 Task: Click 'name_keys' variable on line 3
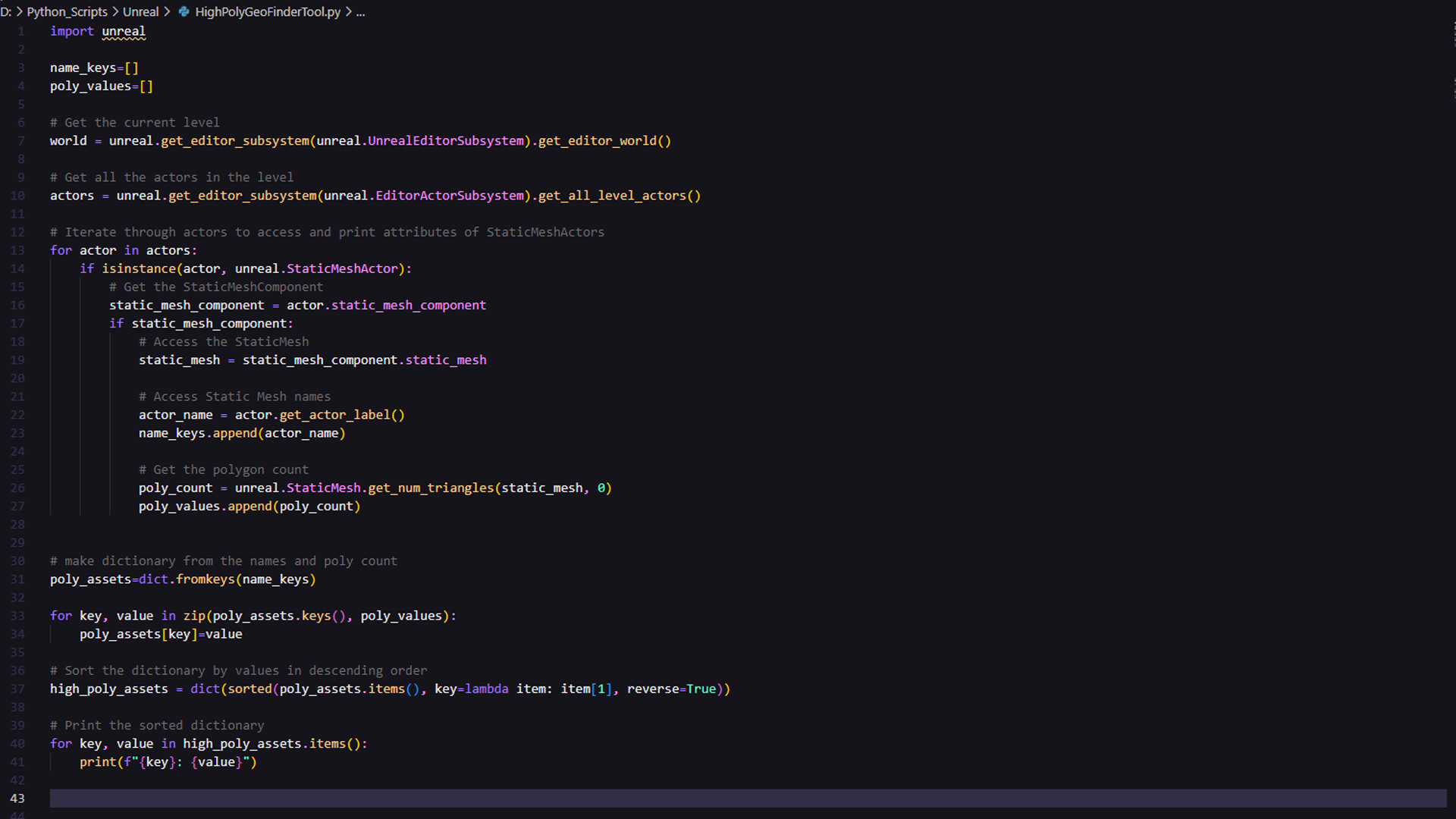point(83,67)
